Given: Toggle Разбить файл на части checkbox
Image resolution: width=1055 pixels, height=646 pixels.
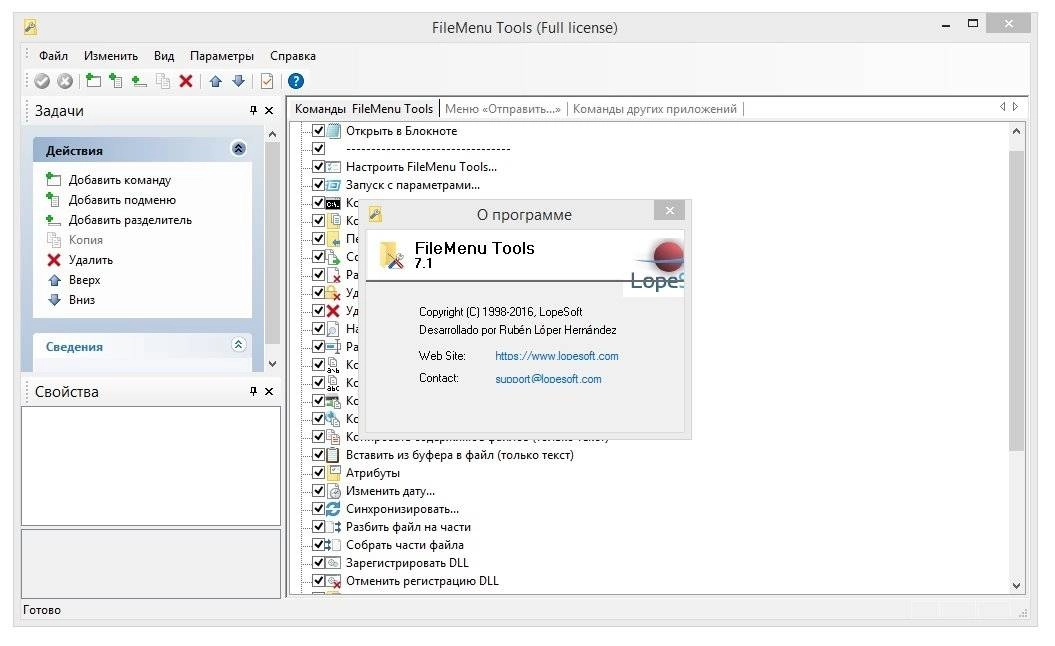Looking at the screenshot, I should pos(319,527).
